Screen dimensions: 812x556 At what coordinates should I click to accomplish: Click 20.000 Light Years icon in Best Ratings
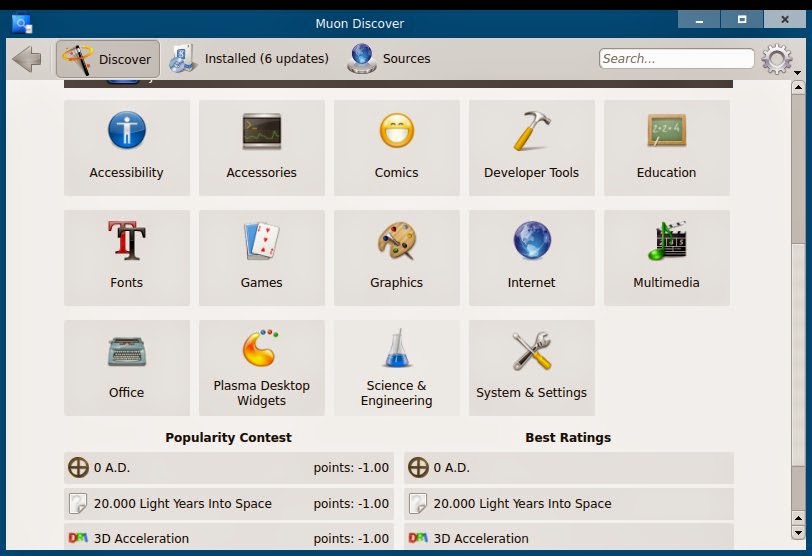click(418, 503)
